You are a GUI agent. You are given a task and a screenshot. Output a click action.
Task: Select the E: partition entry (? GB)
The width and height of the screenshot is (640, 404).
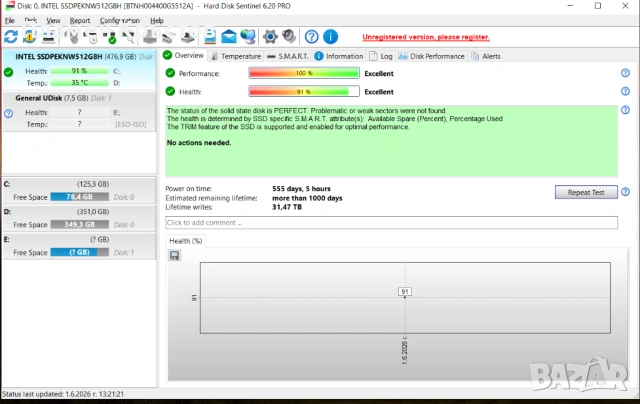click(x=79, y=246)
